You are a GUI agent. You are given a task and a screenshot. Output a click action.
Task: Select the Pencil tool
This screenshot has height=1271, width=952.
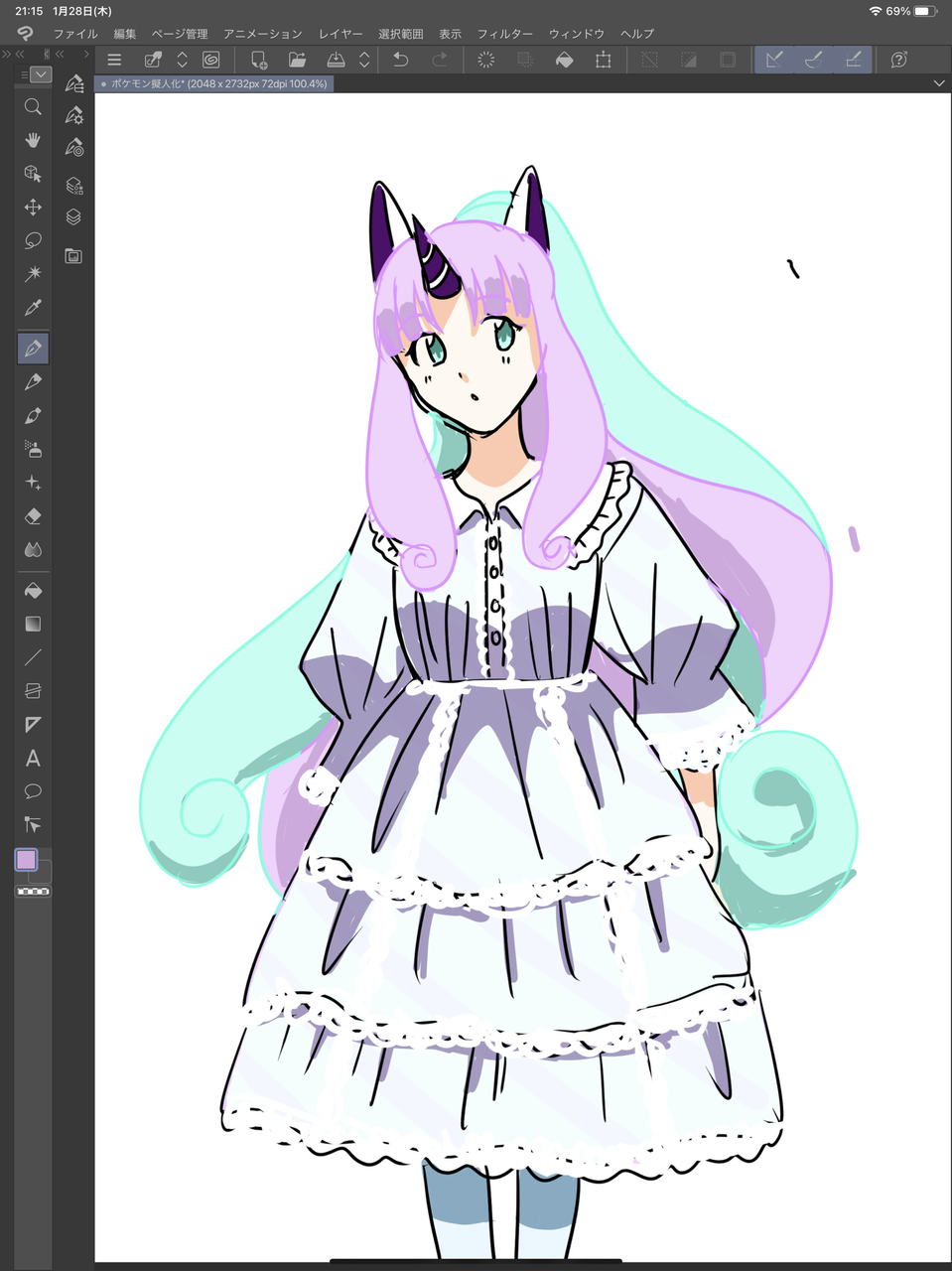[x=33, y=382]
